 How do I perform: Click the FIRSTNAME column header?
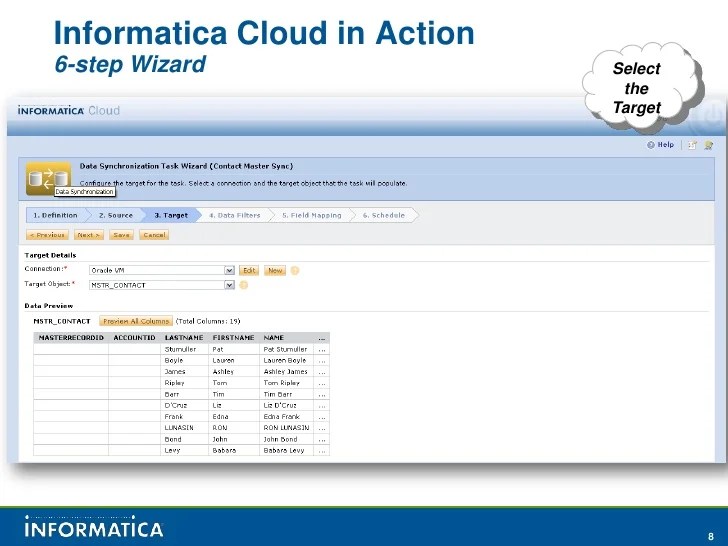click(x=234, y=338)
